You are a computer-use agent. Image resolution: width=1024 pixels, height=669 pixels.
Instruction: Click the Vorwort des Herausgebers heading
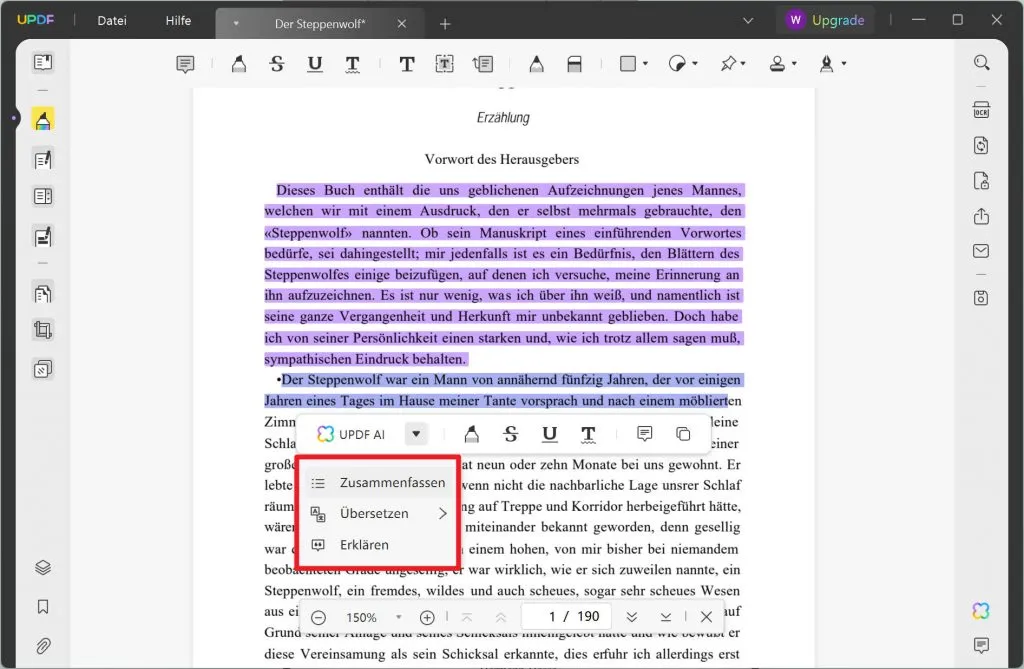tap(502, 159)
